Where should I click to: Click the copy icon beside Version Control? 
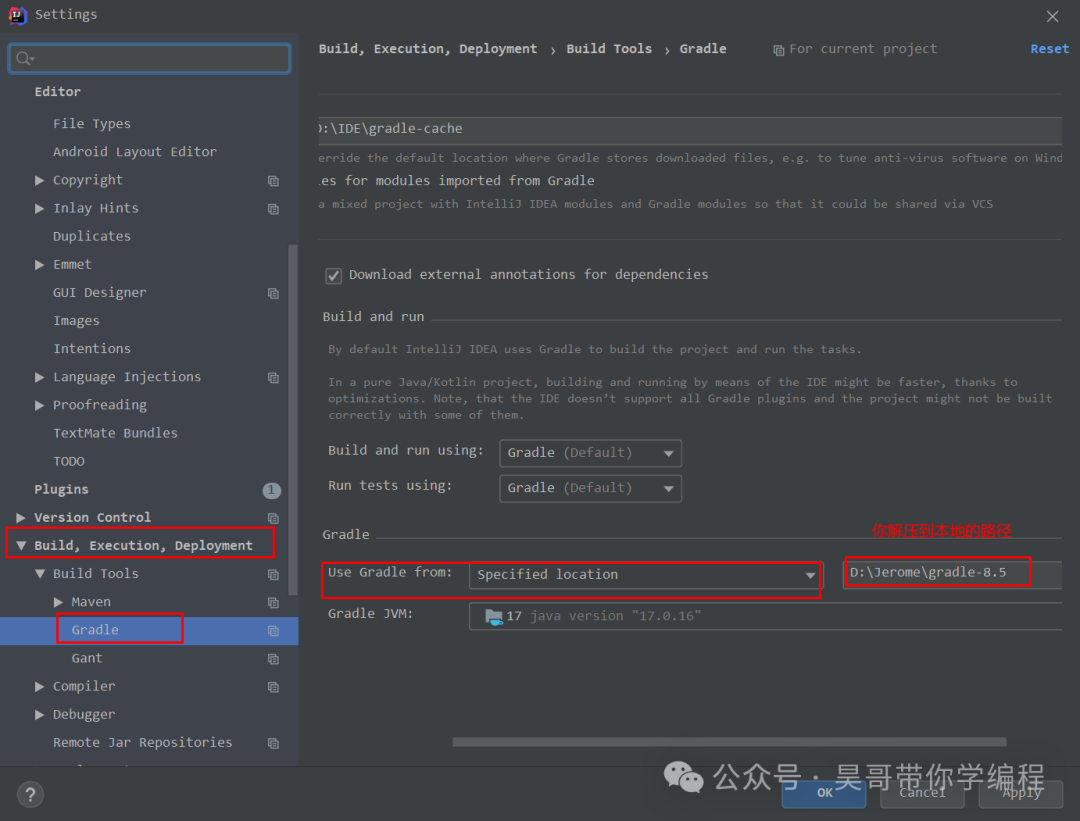tap(273, 517)
